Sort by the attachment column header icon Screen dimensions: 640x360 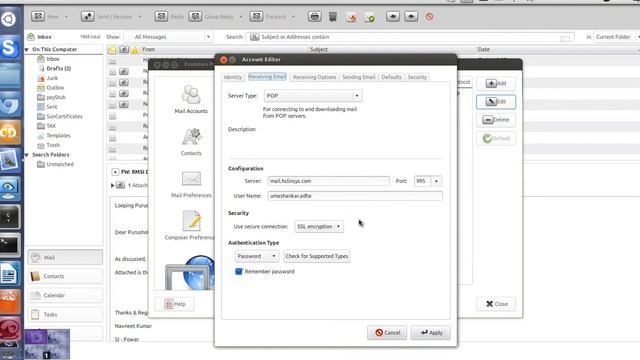point(124,49)
